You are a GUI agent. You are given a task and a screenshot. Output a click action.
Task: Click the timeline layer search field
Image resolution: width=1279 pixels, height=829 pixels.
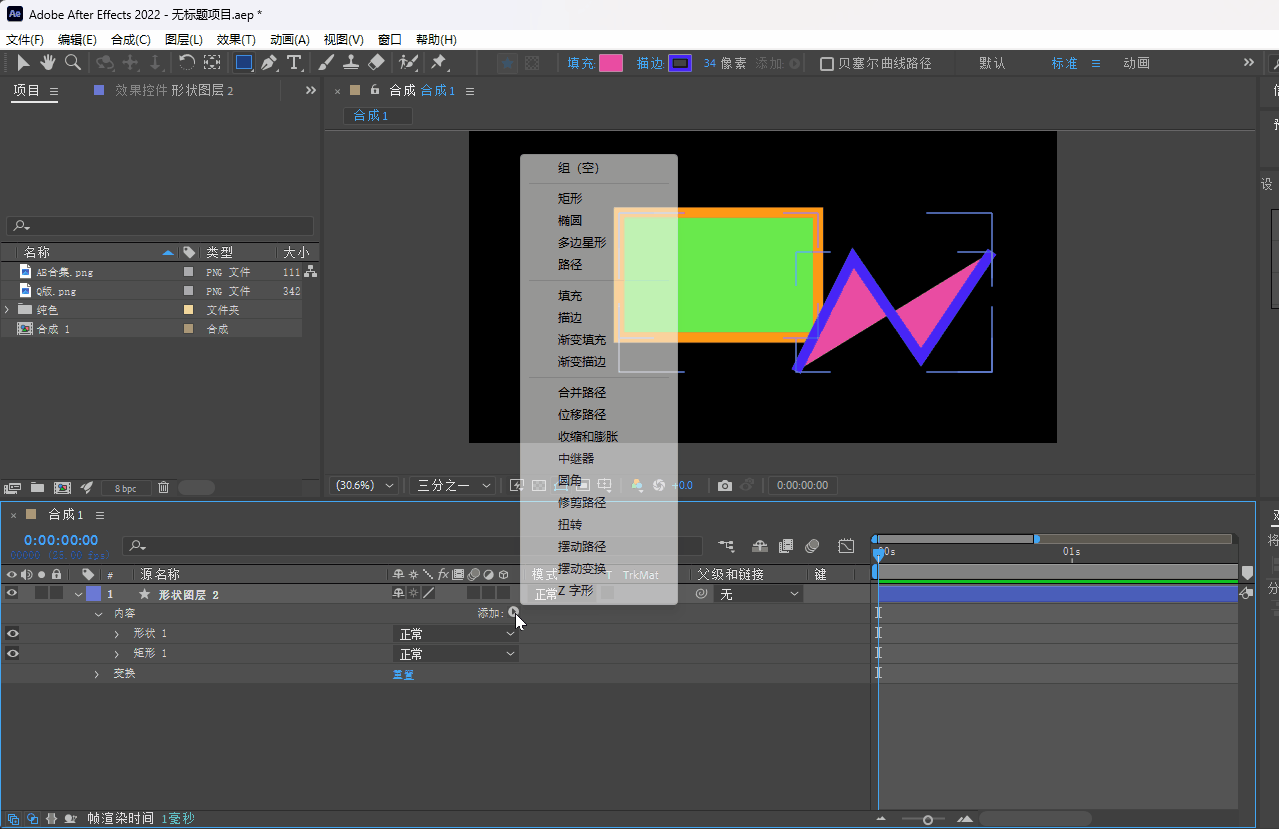412,546
